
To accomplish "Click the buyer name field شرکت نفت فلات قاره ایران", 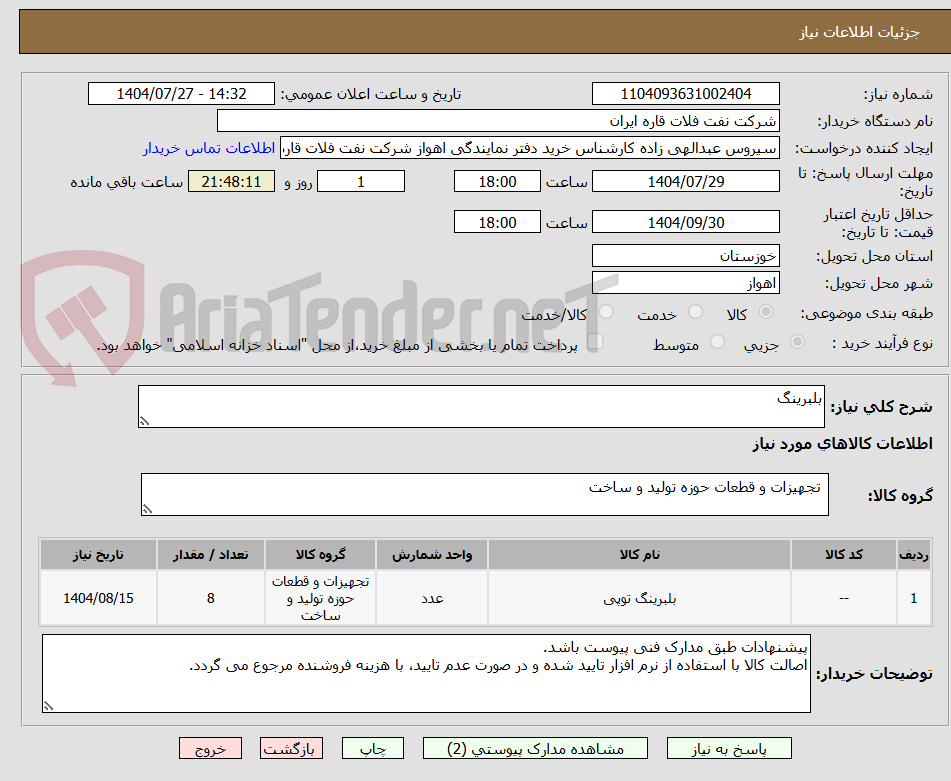I will click(498, 121).
